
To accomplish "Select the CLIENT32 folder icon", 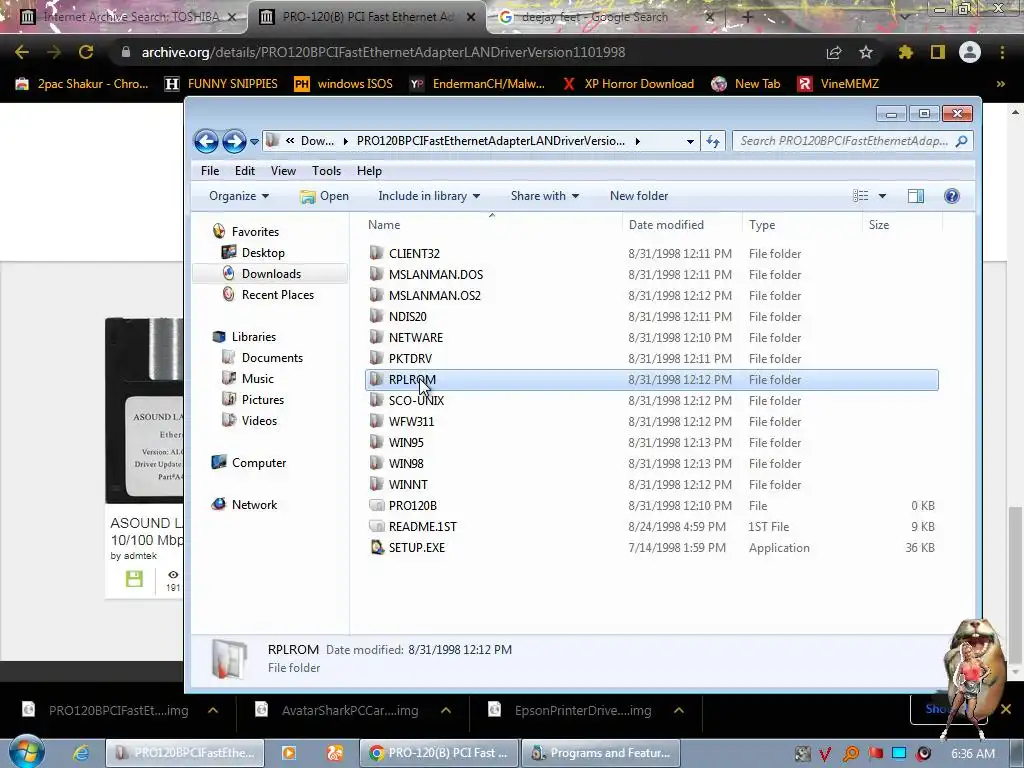I will click(376, 253).
